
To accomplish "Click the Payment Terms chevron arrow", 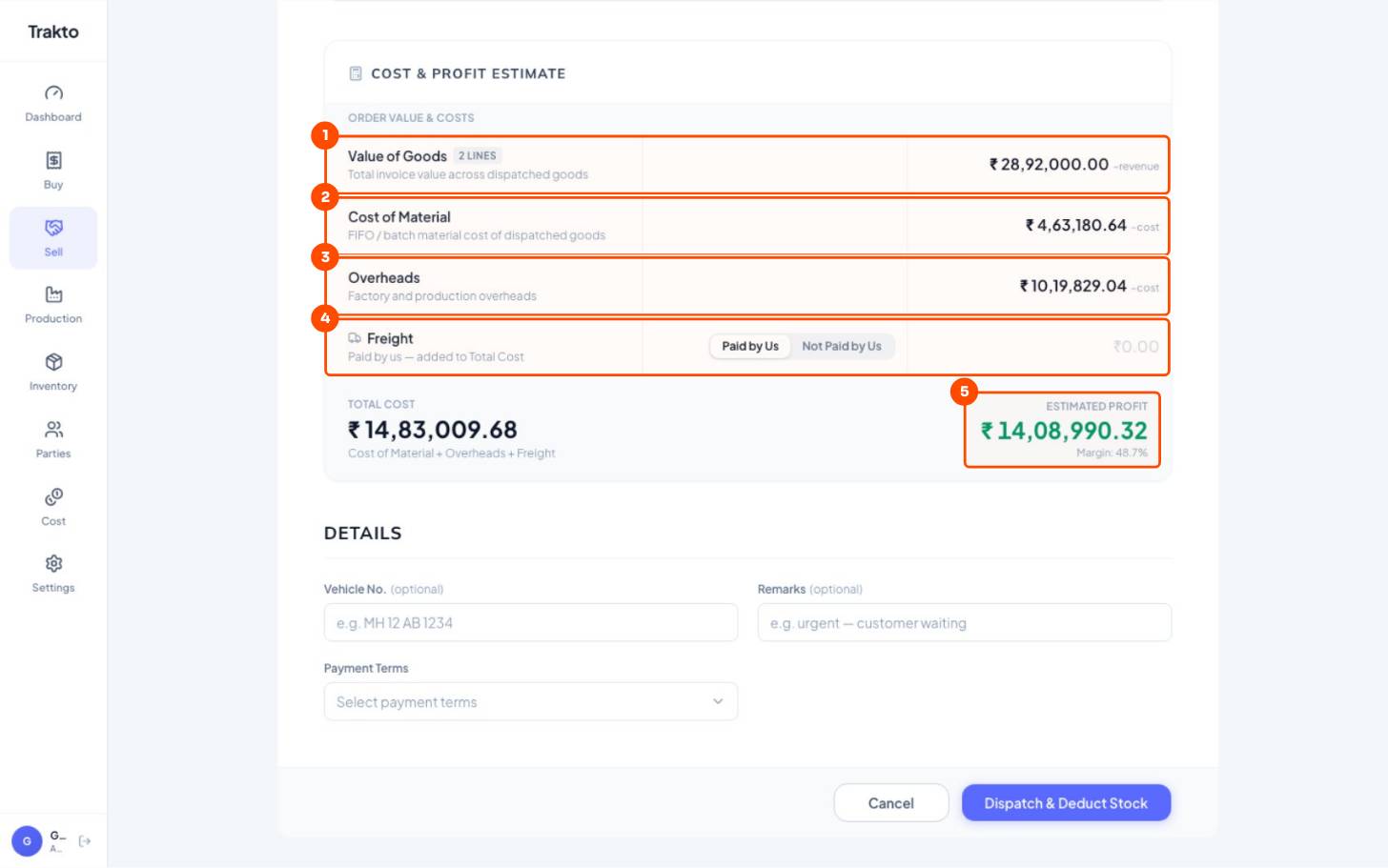I will pos(718,702).
